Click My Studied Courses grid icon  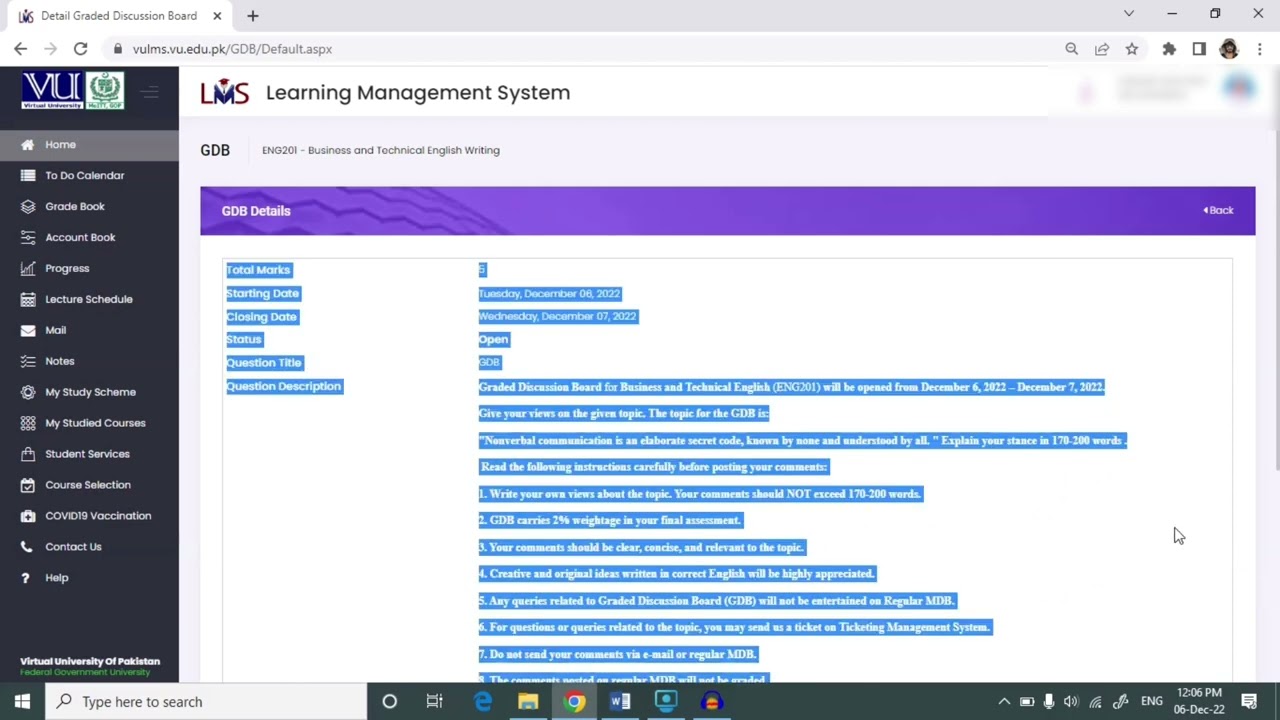click(x=27, y=423)
